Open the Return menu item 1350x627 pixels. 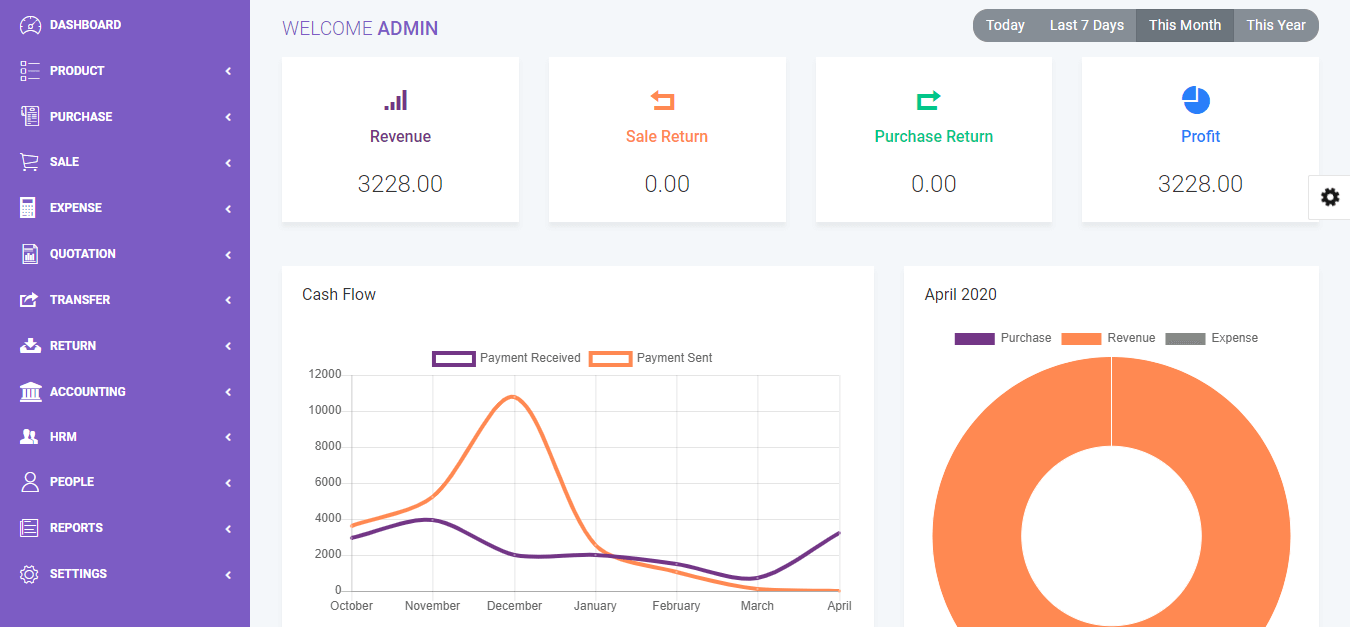tap(125, 346)
